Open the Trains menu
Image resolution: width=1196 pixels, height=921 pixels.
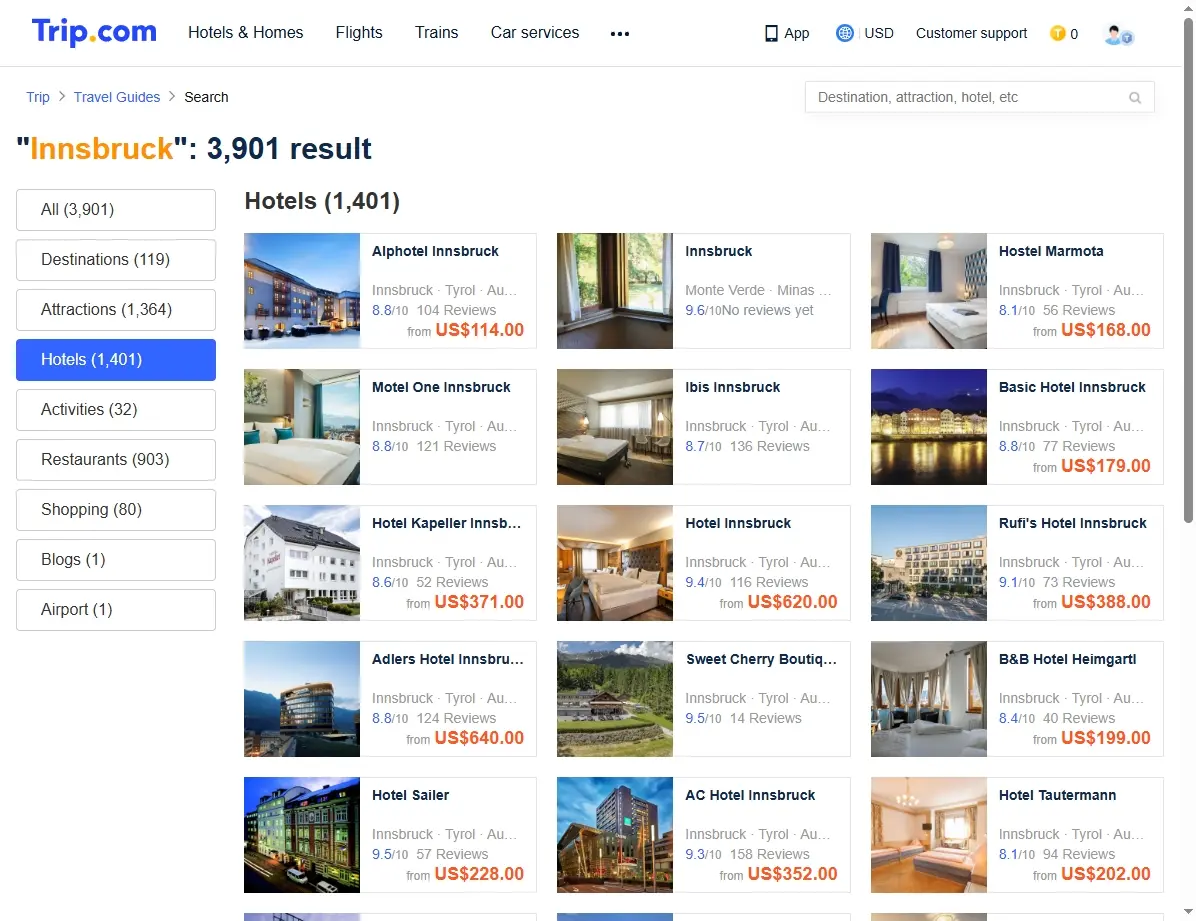coord(436,33)
